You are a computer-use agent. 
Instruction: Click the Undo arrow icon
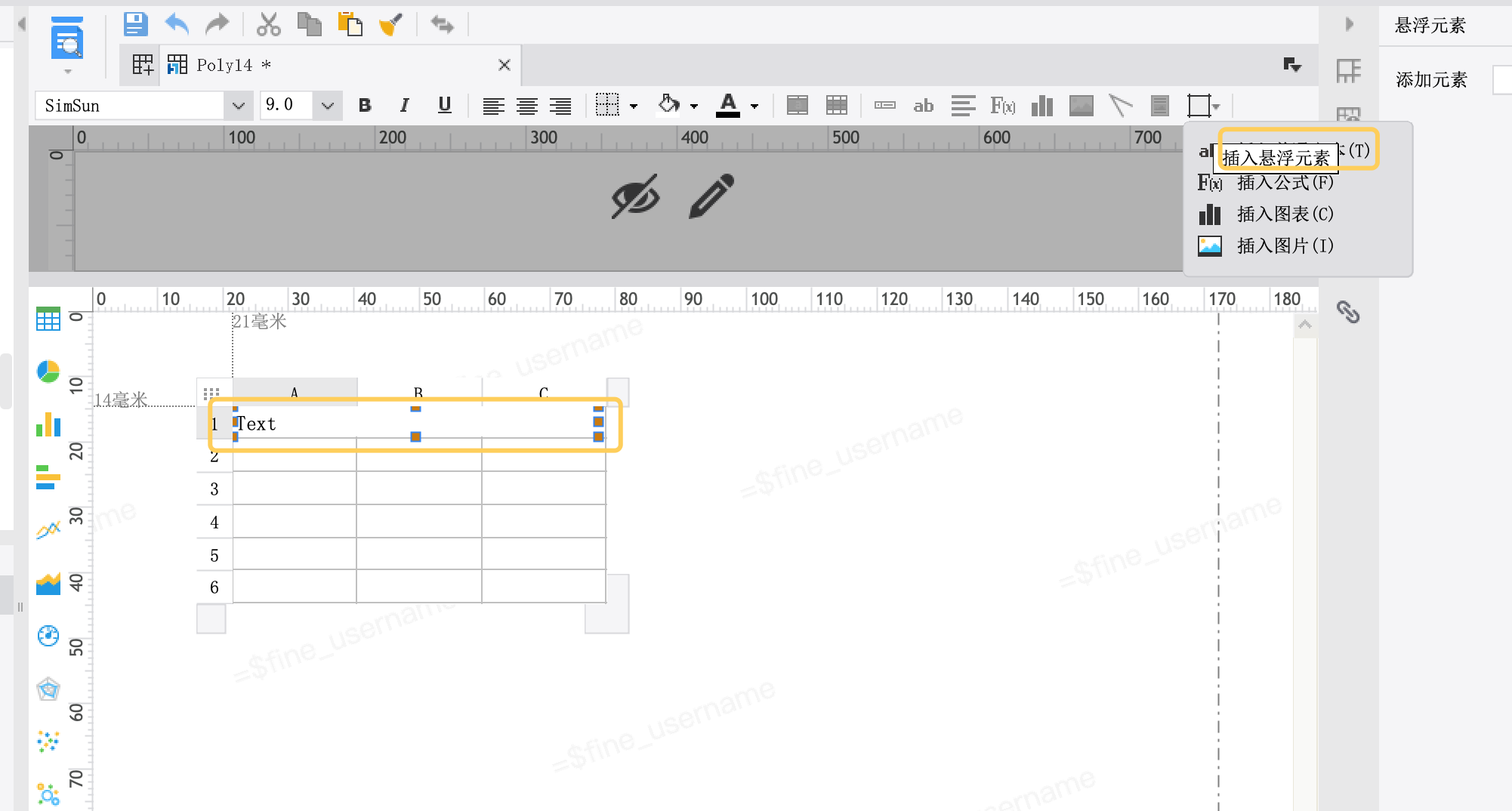click(177, 24)
